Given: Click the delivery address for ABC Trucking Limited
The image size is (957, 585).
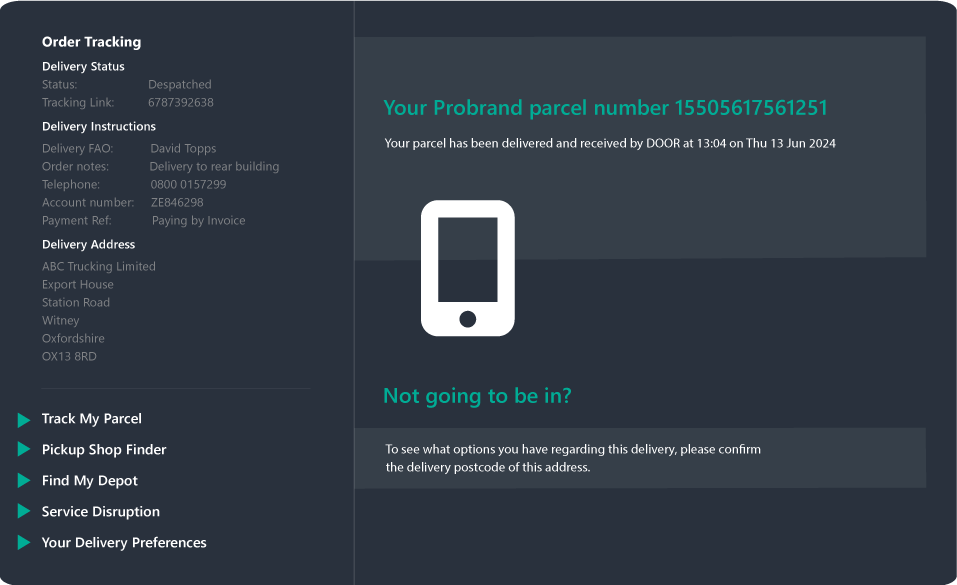Looking at the screenshot, I should tap(98, 266).
